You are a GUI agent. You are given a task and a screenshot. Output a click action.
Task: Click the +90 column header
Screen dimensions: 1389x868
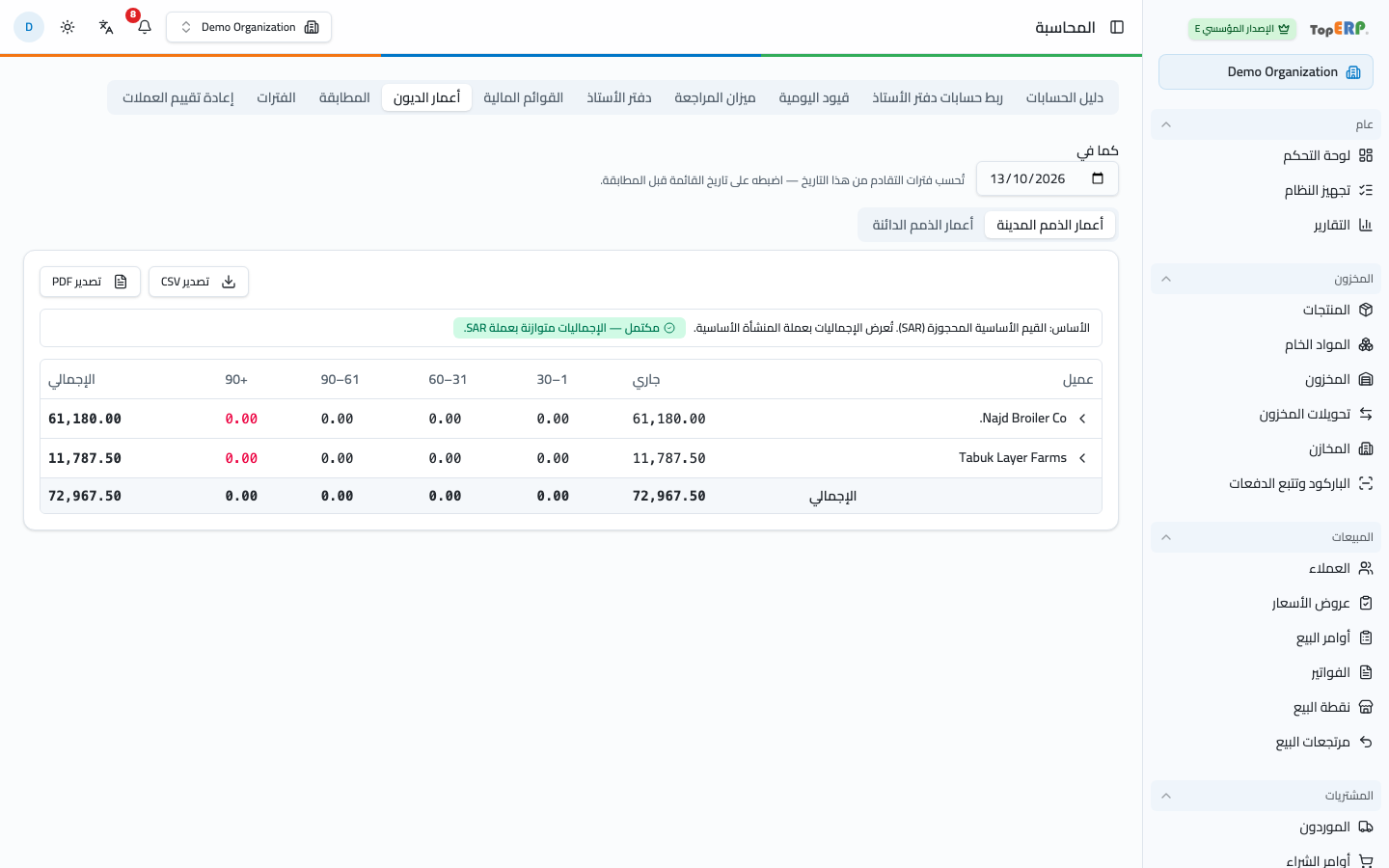coord(236,380)
